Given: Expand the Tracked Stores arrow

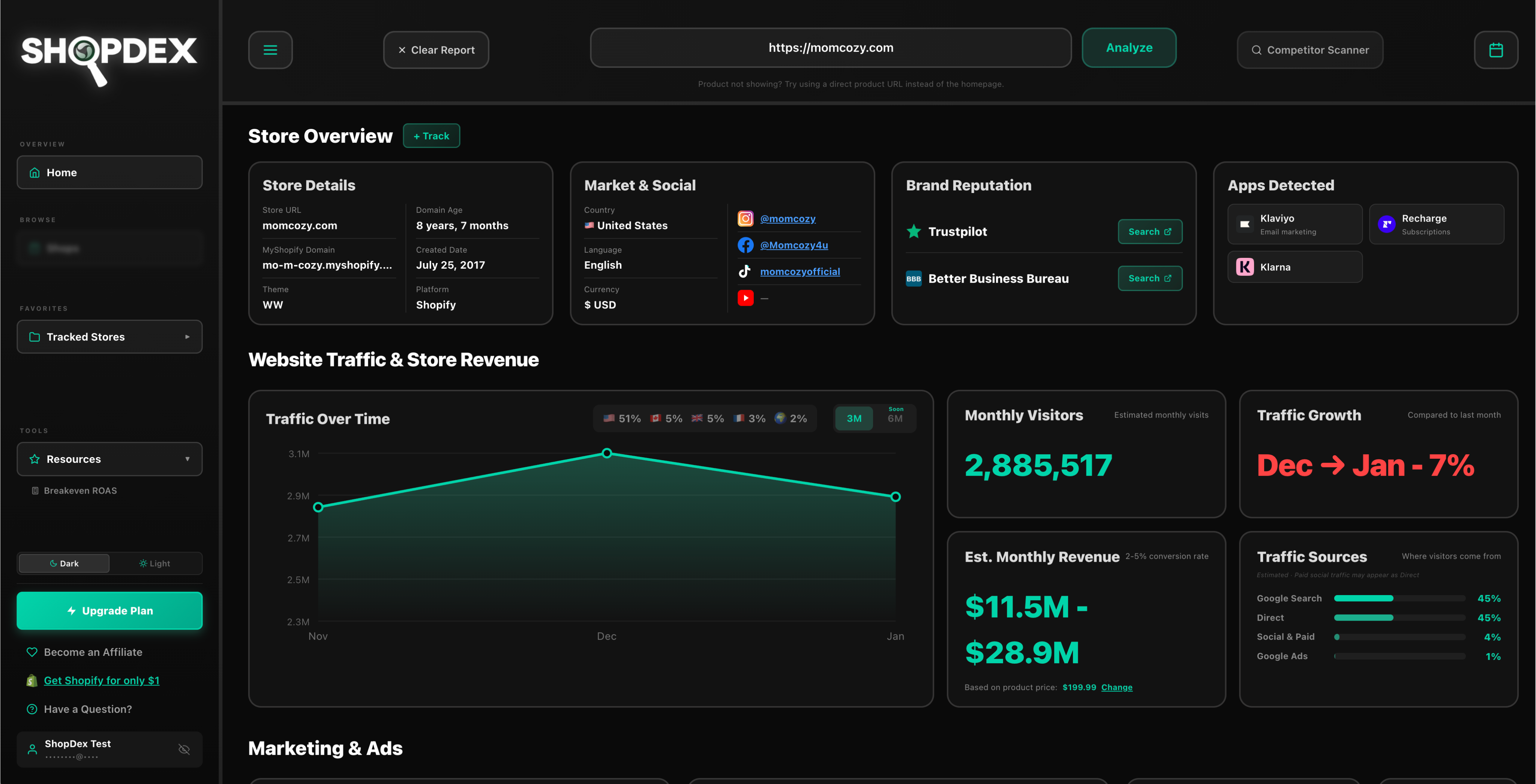Looking at the screenshot, I should coord(187,337).
